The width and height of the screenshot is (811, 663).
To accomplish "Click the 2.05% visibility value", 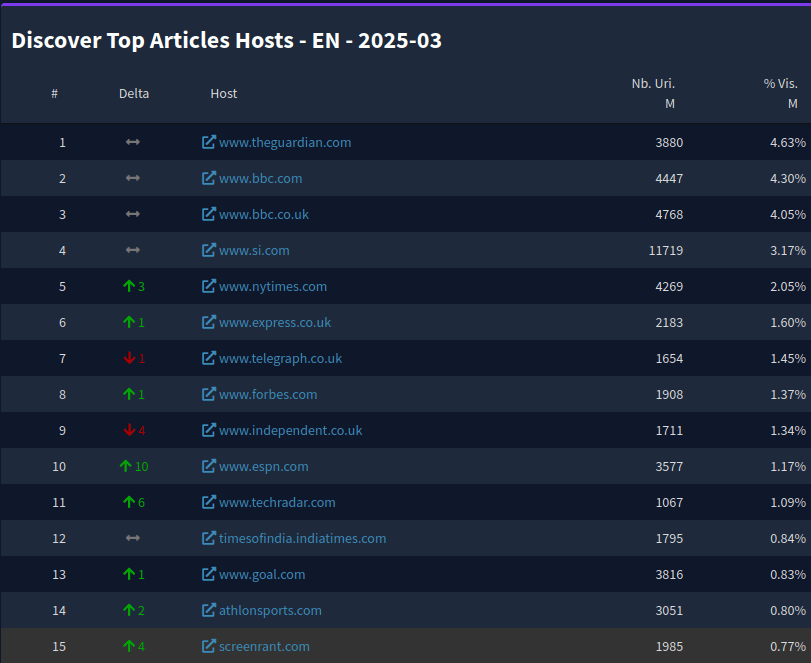I will coord(788,287).
